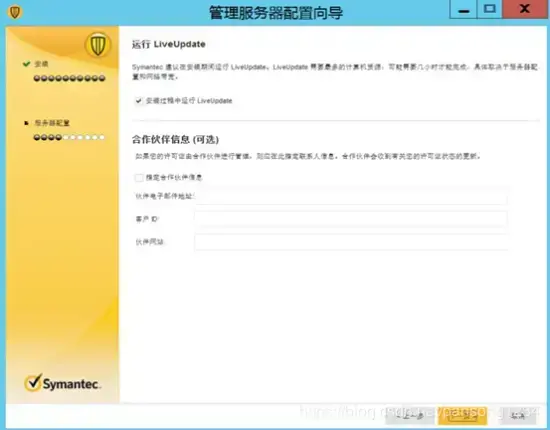This screenshot has height=430, width=550.
Task: Click the shield icon in title bar
Action: tap(15, 12)
